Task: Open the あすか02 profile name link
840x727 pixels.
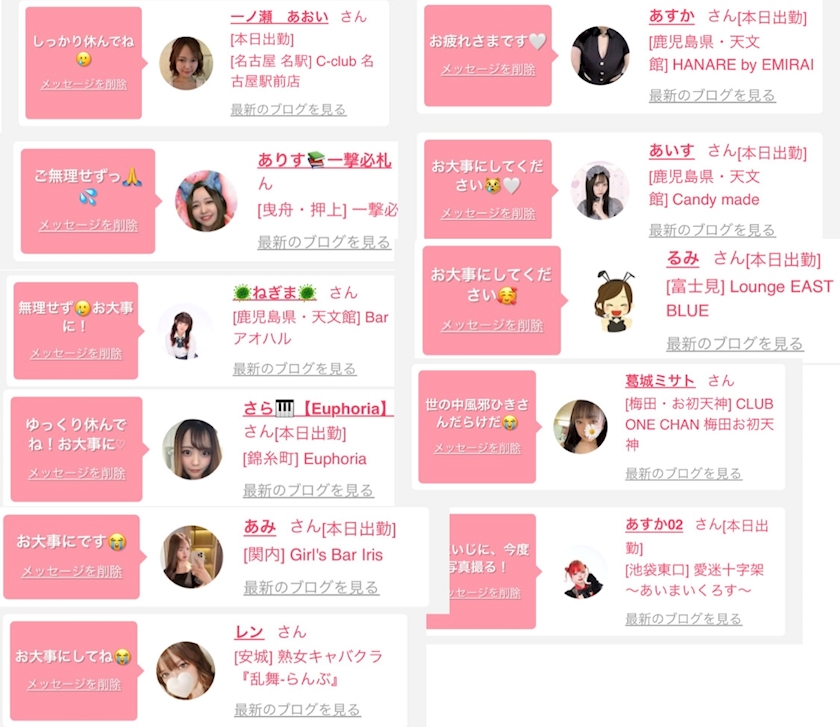Action: (654, 524)
